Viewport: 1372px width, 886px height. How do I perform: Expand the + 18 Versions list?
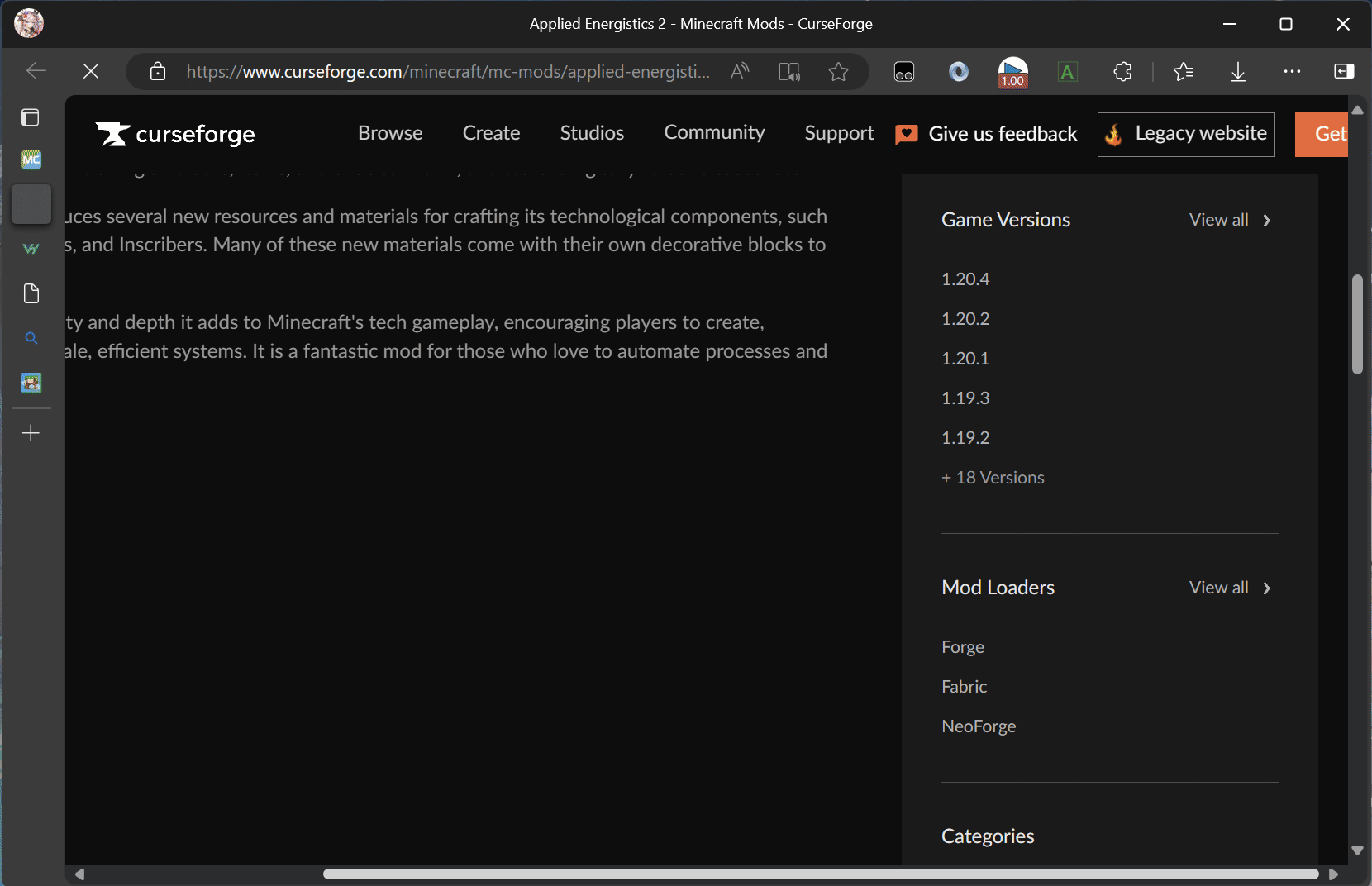[x=993, y=478]
